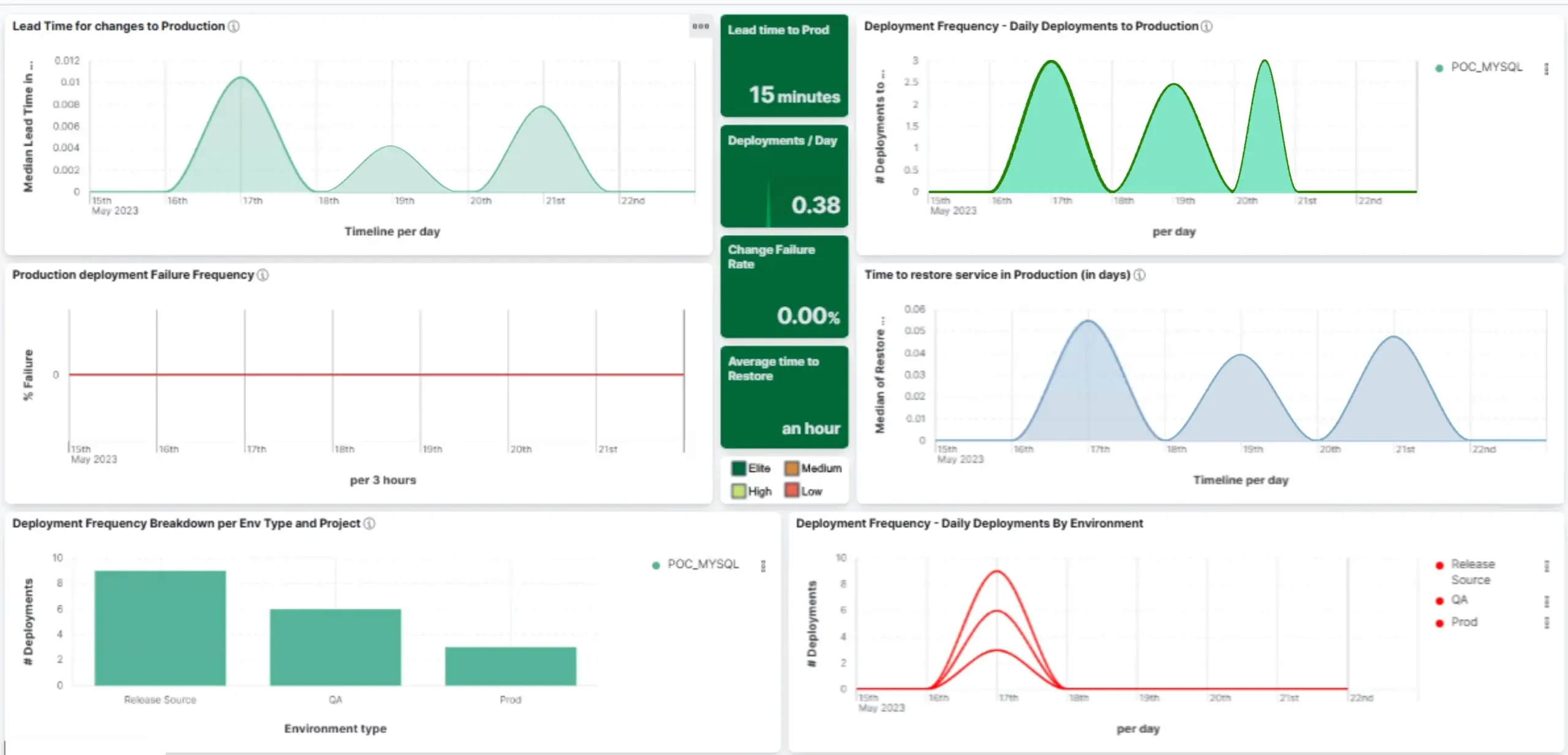Screen dimensions: 1568x755
Task: Open legend options for POC_MYSQL in breakdown chart
Action: click(763, 566)
